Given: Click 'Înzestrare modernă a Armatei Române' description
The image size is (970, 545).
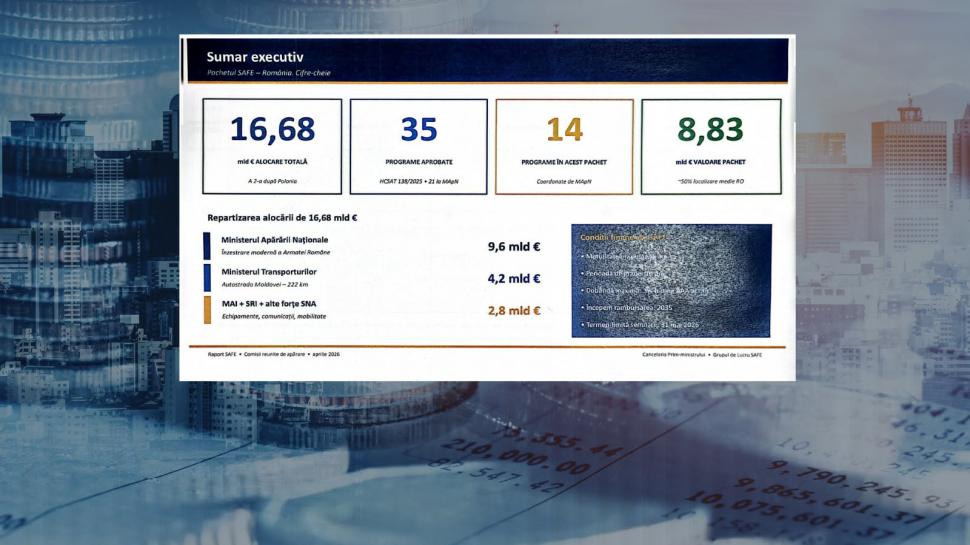Looking at the screenshot, I should (x=276, y=252).
